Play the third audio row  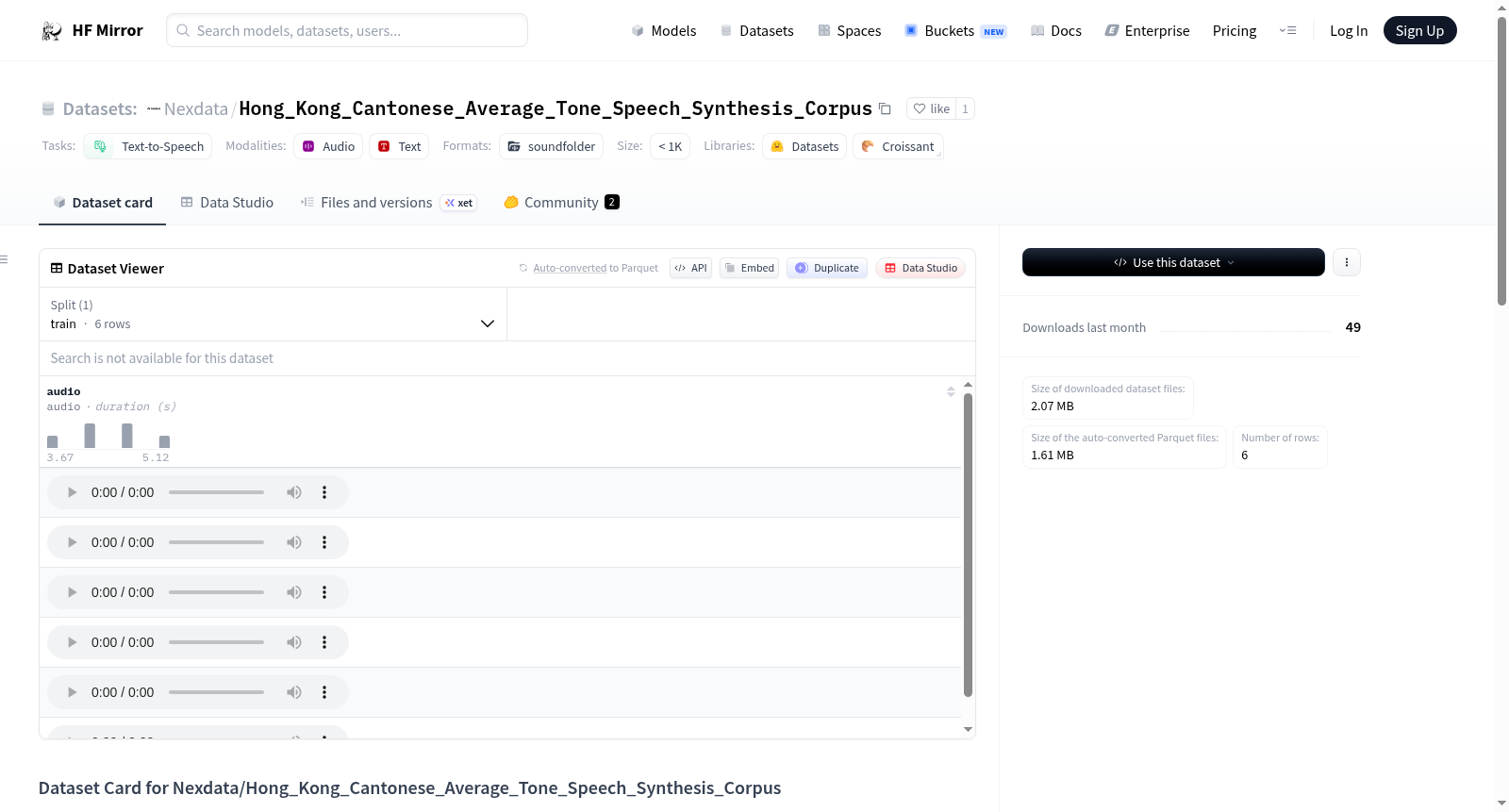tap(72, 592)
